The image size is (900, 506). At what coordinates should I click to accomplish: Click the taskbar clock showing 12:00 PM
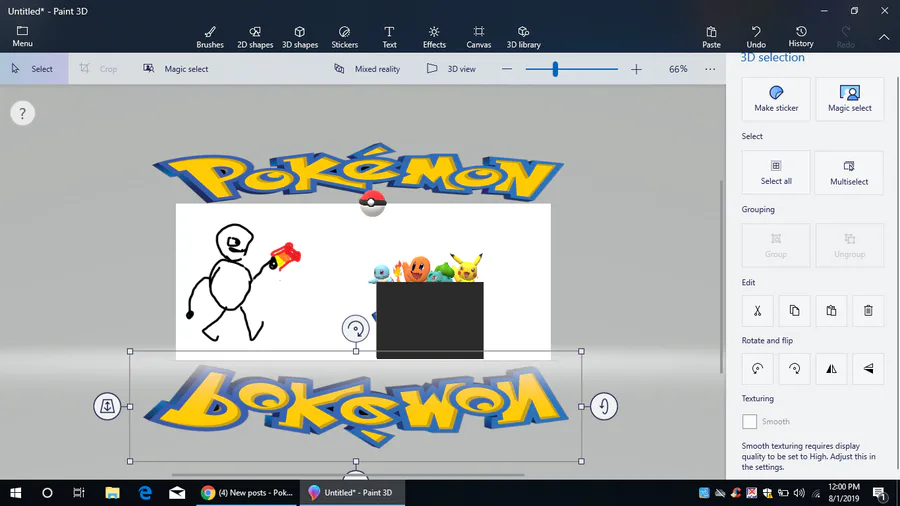click(844, 493)
